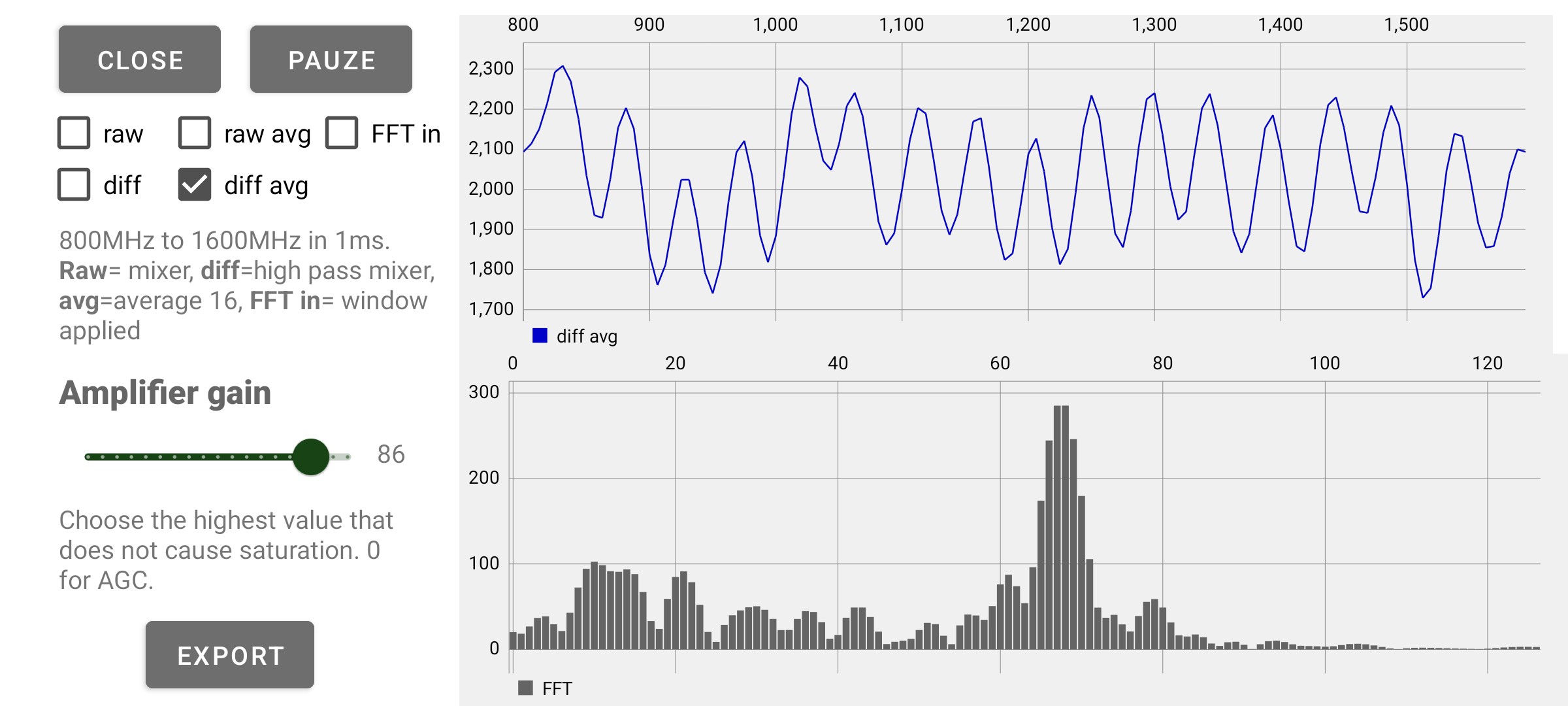
Task: Click the gray FFT legend square
Action: (x=525, y=688)
